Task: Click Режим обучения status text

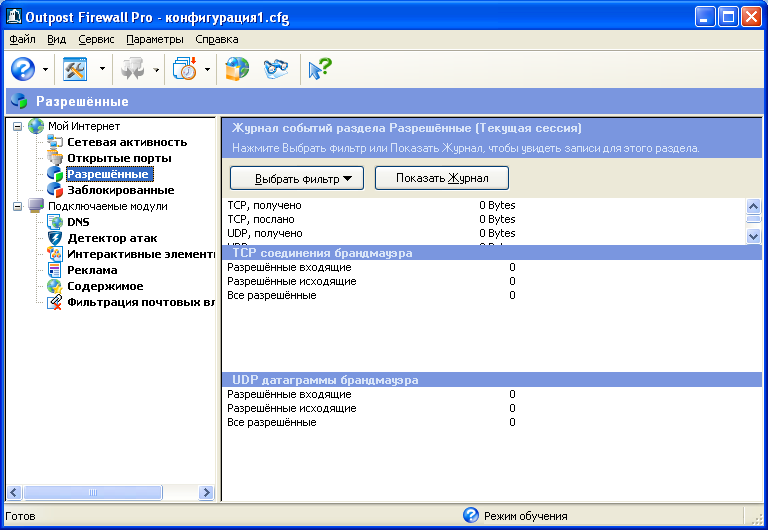Action: point(526,516)
